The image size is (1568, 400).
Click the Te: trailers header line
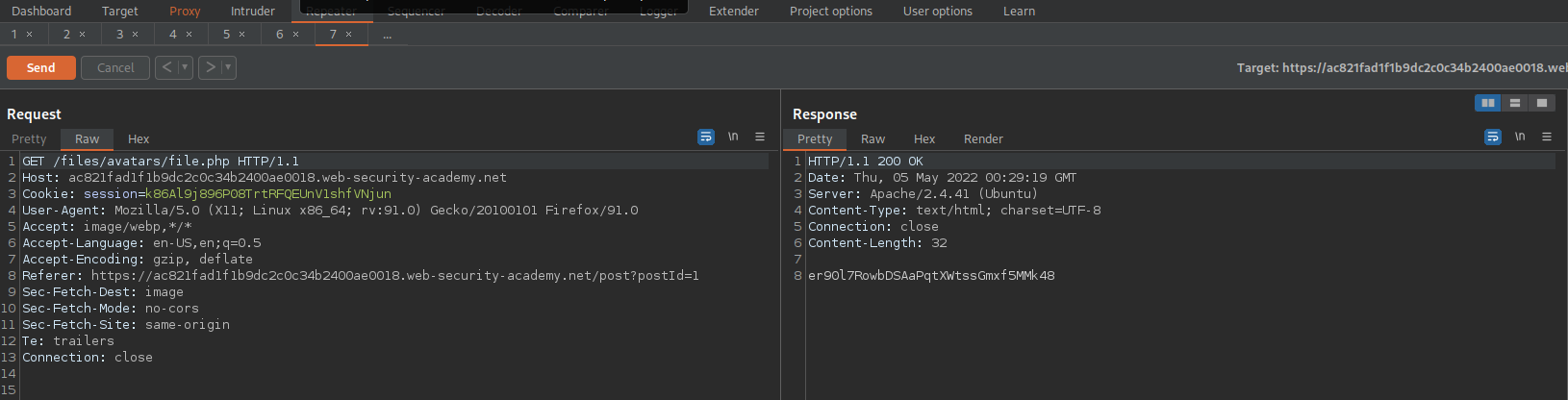[x=68, y=340]
